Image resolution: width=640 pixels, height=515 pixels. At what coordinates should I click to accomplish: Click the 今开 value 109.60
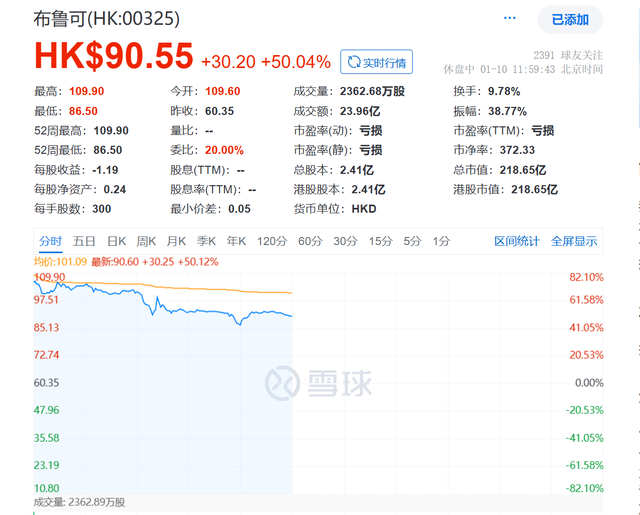coord(222,91)
